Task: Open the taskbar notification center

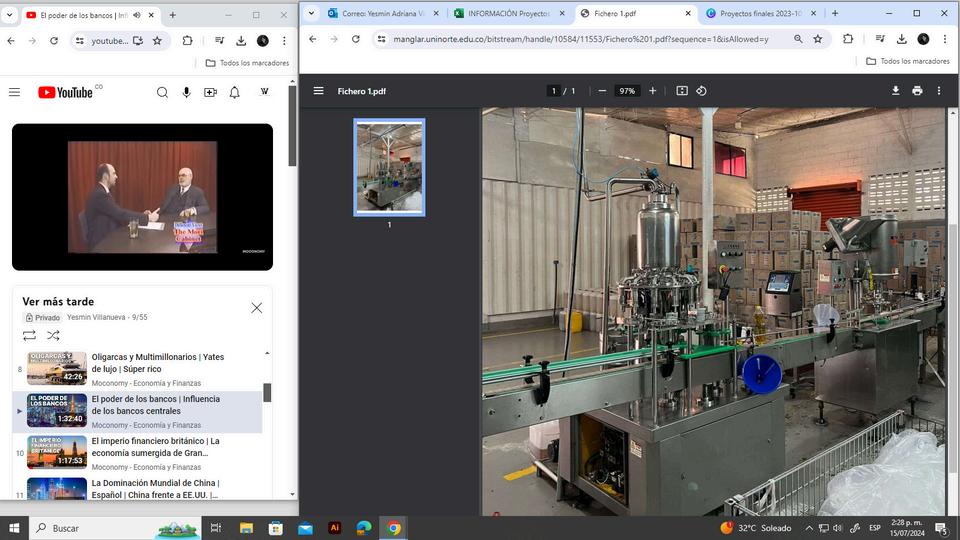Action: pos(942,528)
